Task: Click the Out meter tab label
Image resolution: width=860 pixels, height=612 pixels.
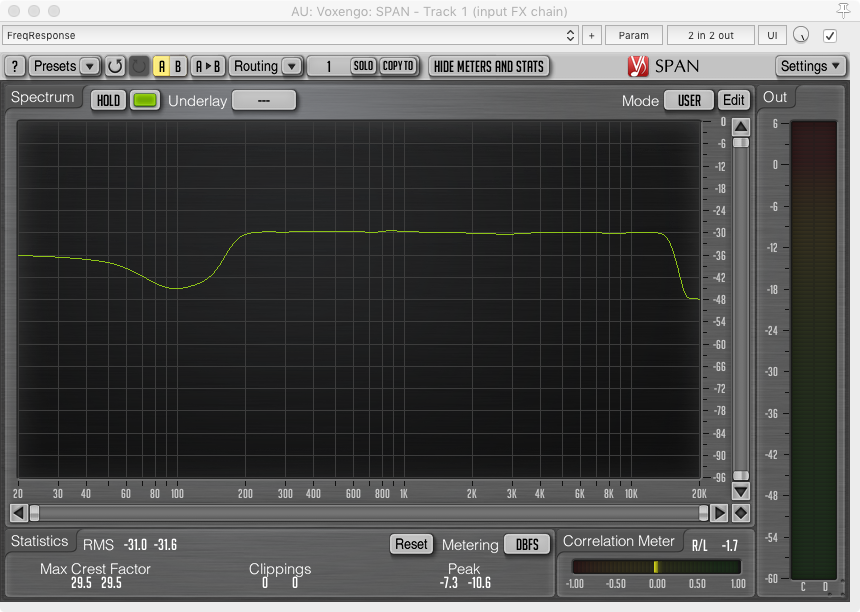Action: click(775, 97)
